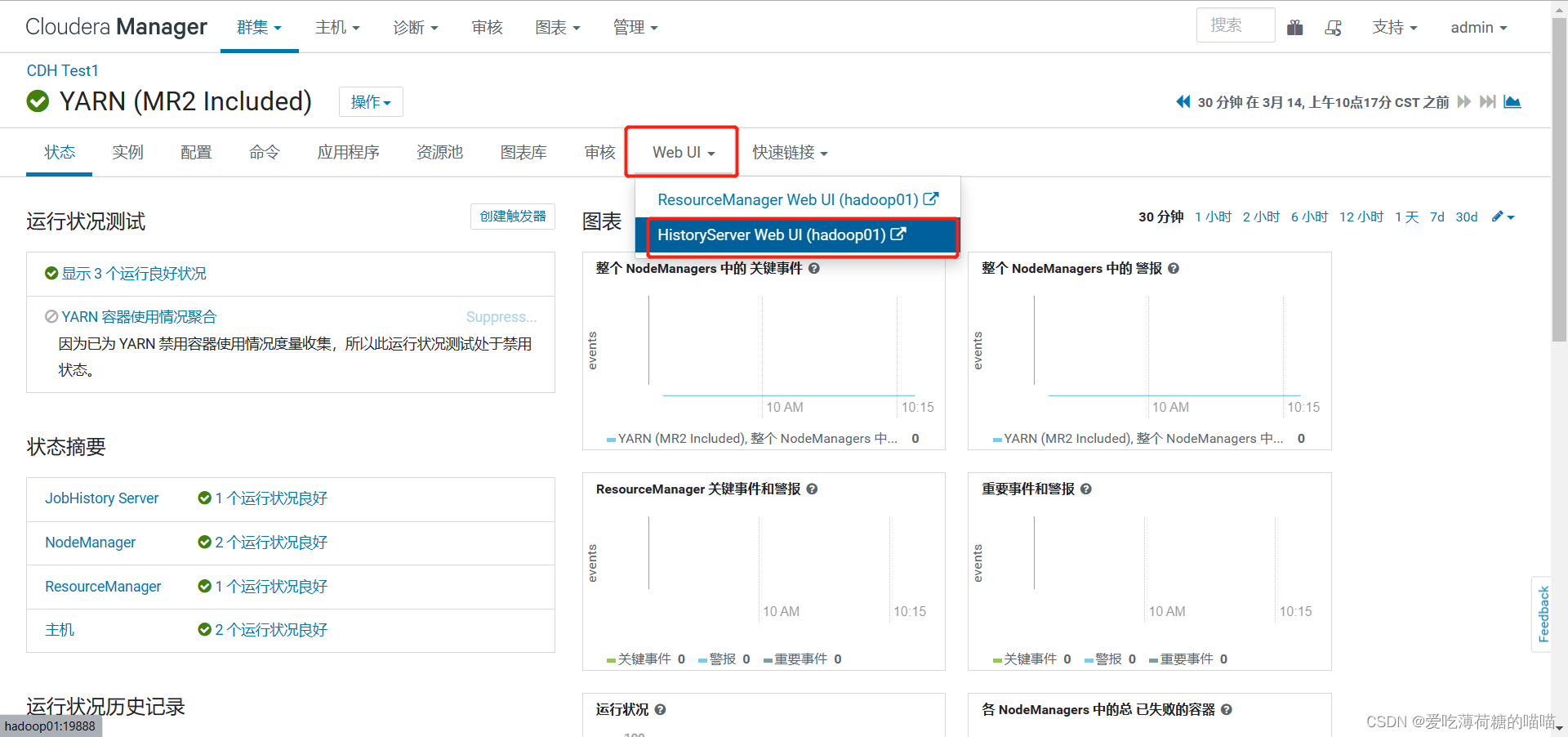The height and width of the screenshot is (737, 1568).
Task: Click green check icon in JobHistory Server row
Action: pos(205,498)
